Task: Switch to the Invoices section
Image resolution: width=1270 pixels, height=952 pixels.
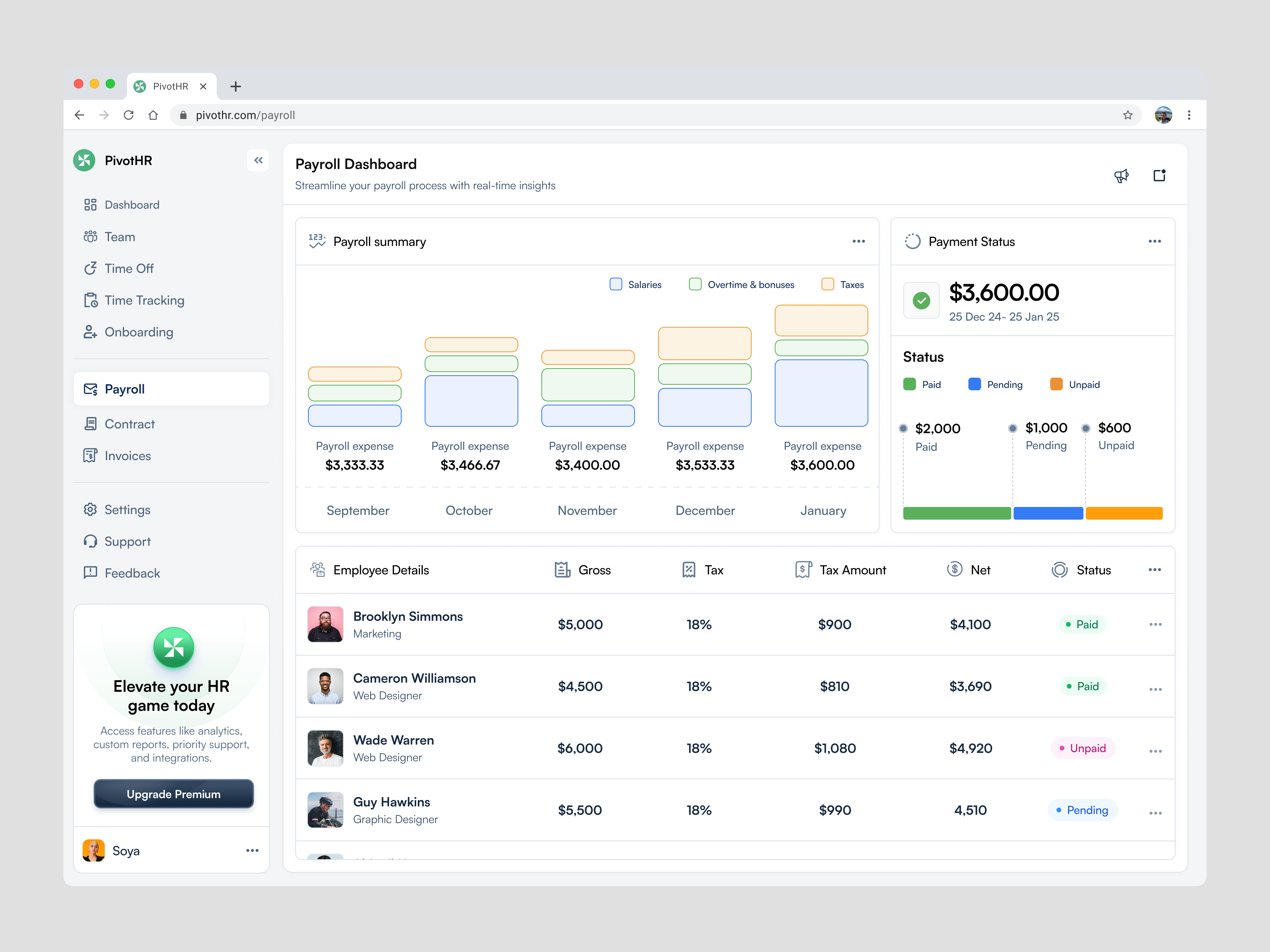Action: 128,456
